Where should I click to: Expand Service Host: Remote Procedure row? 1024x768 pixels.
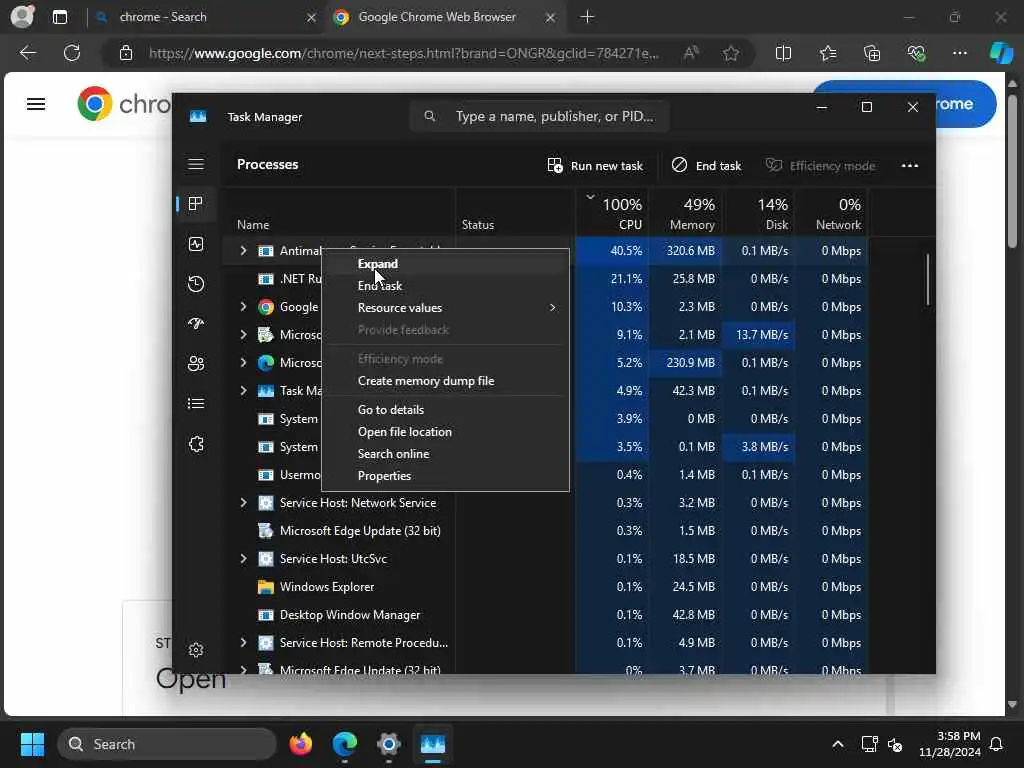pyautogui.click(x=243, y=643)
